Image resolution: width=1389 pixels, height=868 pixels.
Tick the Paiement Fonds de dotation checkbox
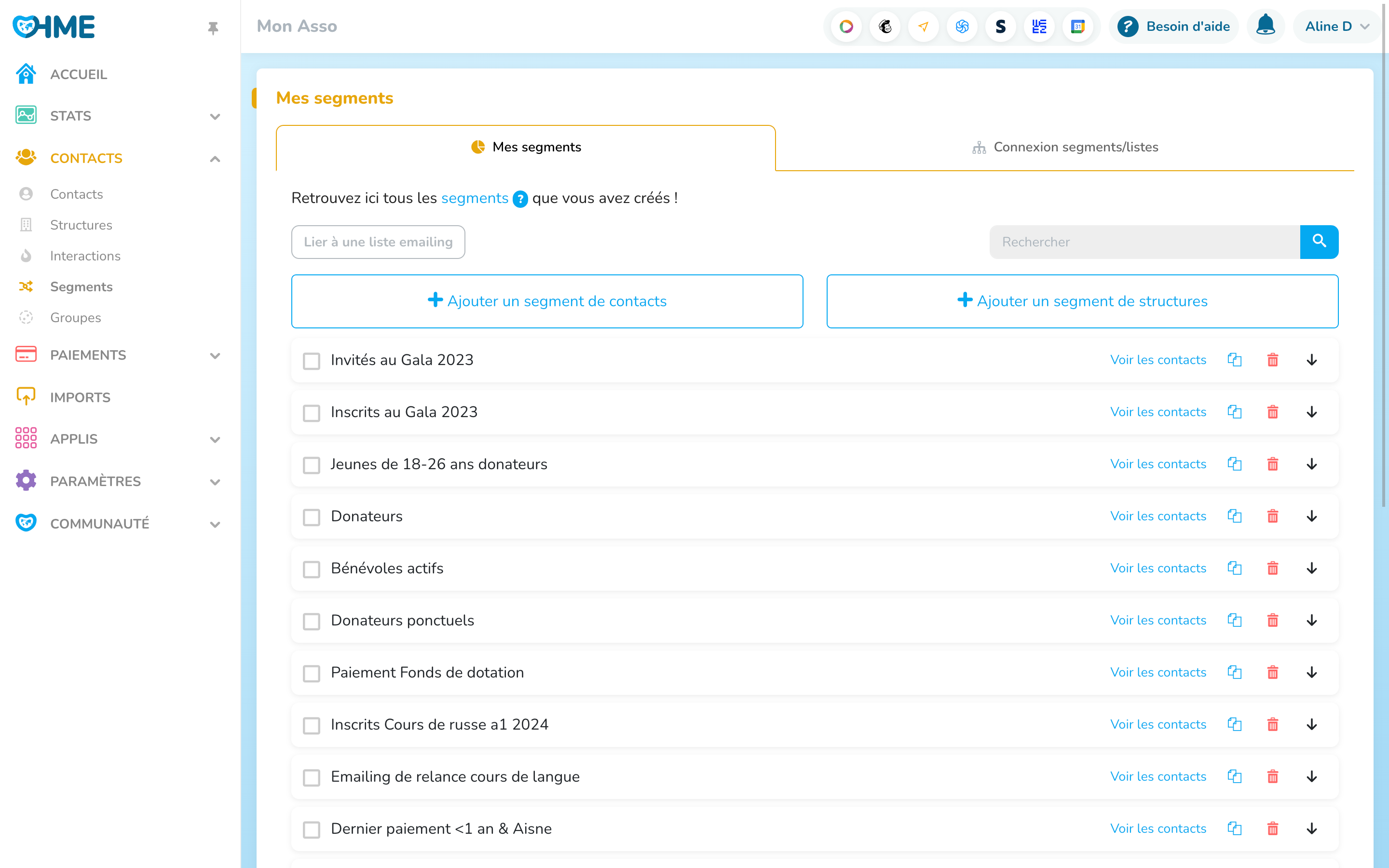point(312,673)
